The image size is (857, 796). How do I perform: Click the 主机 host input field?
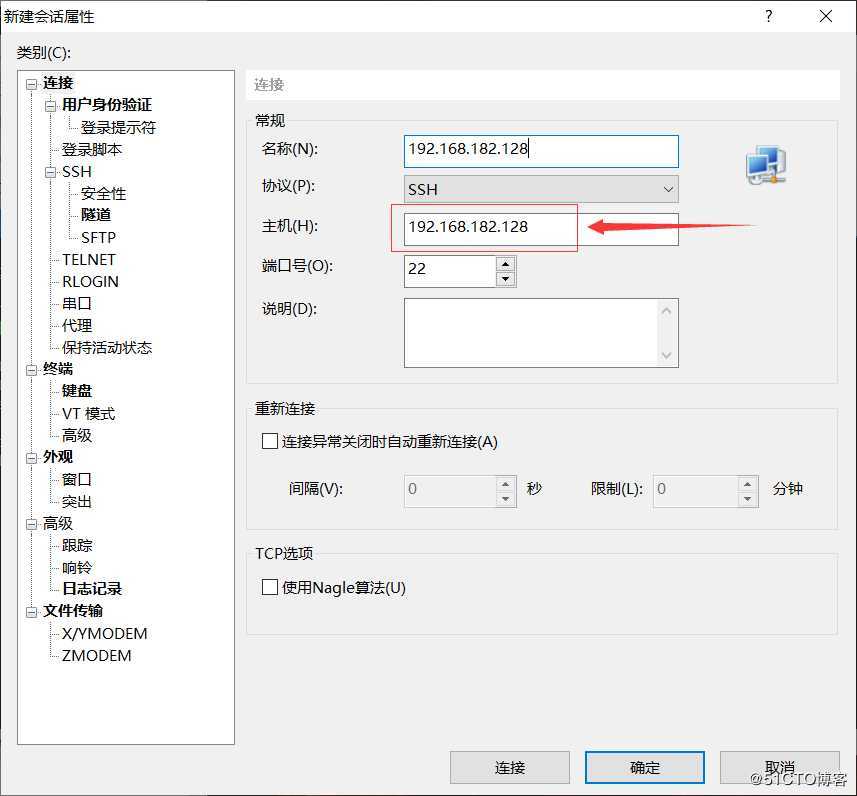point(541,229)
